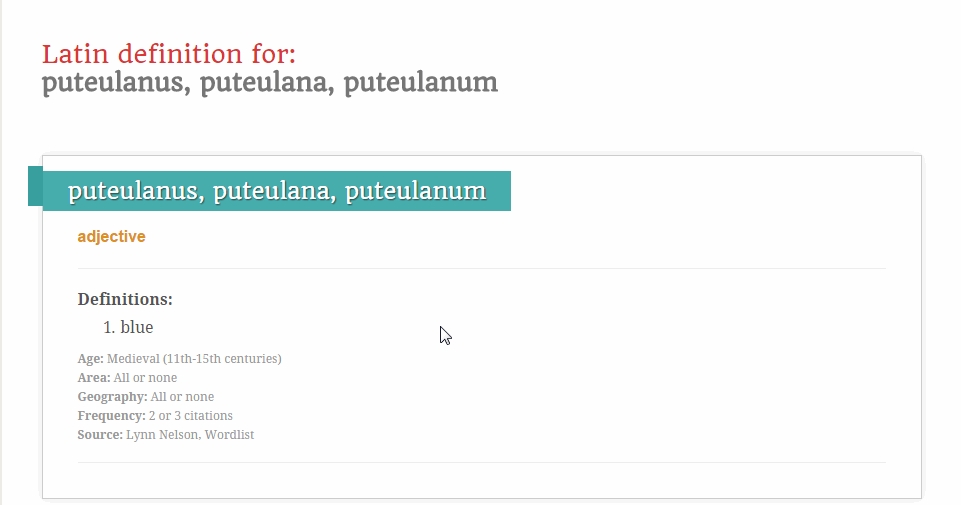Click the numeral '1.' before blue
Viewport: 961px width, 505px height.
click(x=109, y=327)
